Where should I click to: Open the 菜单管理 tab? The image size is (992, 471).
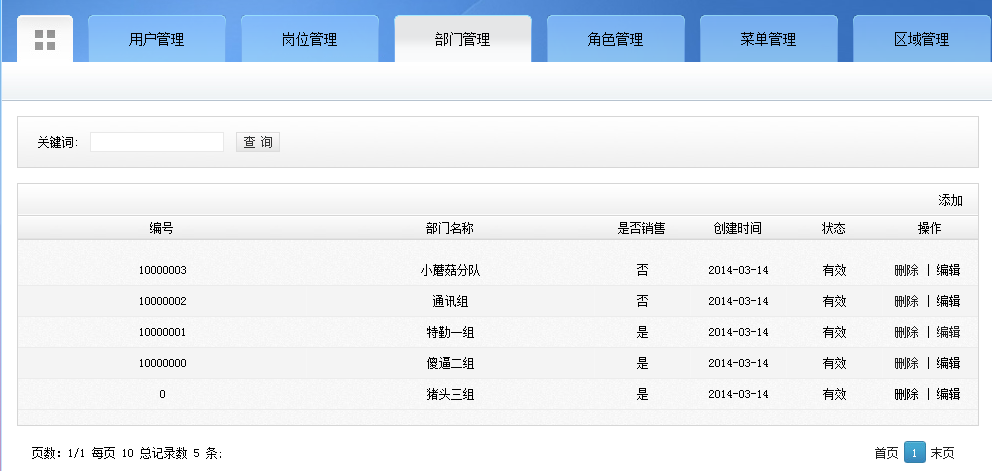pos(768,40)
